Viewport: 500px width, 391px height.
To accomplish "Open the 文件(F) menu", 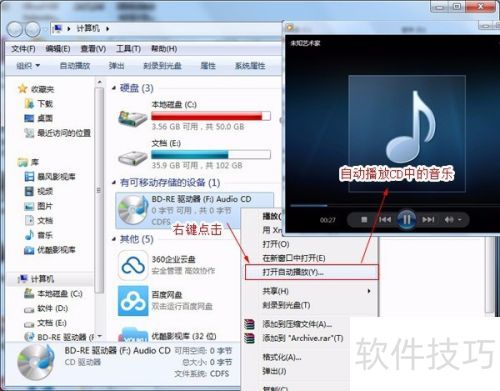I will pos(23,49).
